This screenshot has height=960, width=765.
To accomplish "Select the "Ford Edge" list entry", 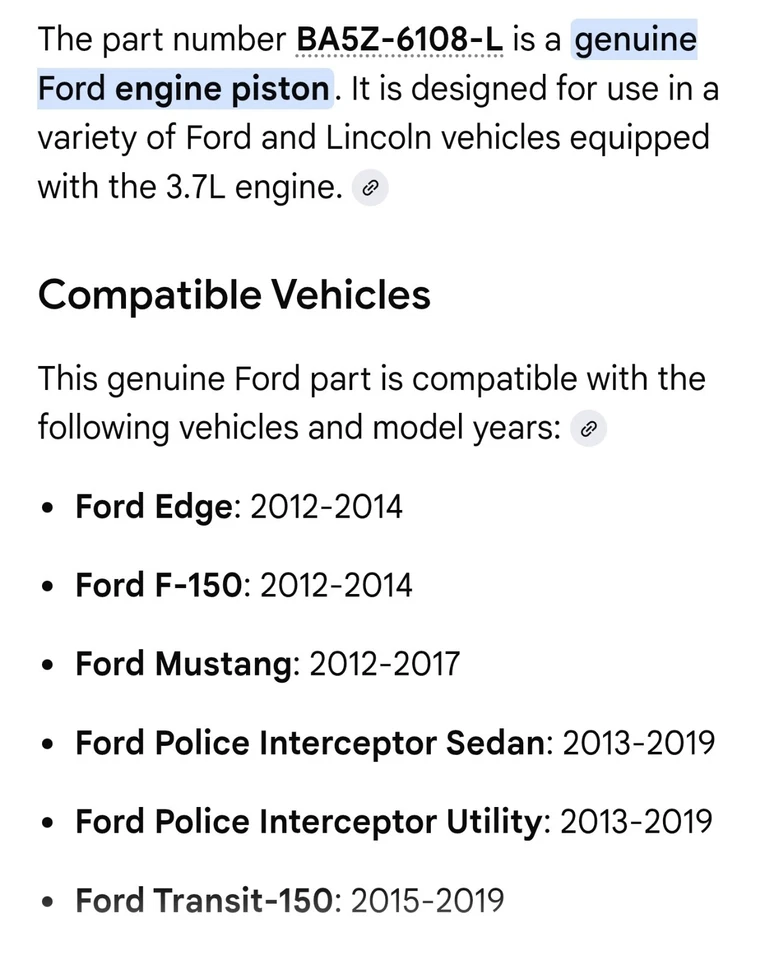I will pos(153,506).
